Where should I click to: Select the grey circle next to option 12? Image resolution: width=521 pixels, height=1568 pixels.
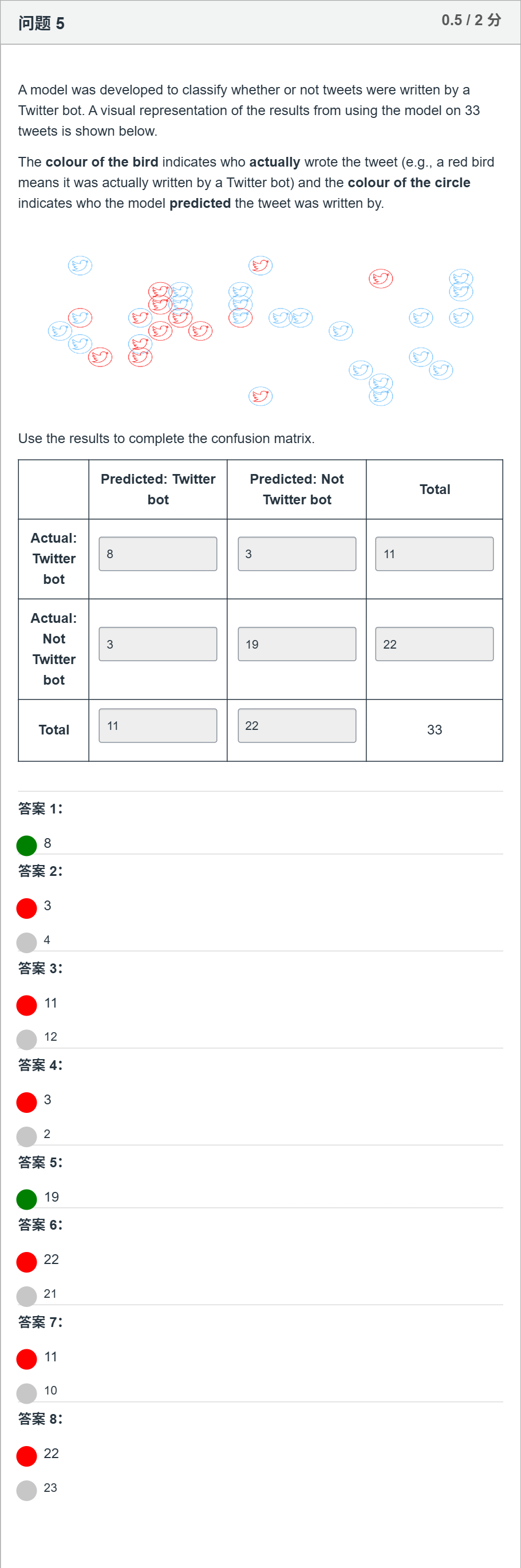[27, 1039]
